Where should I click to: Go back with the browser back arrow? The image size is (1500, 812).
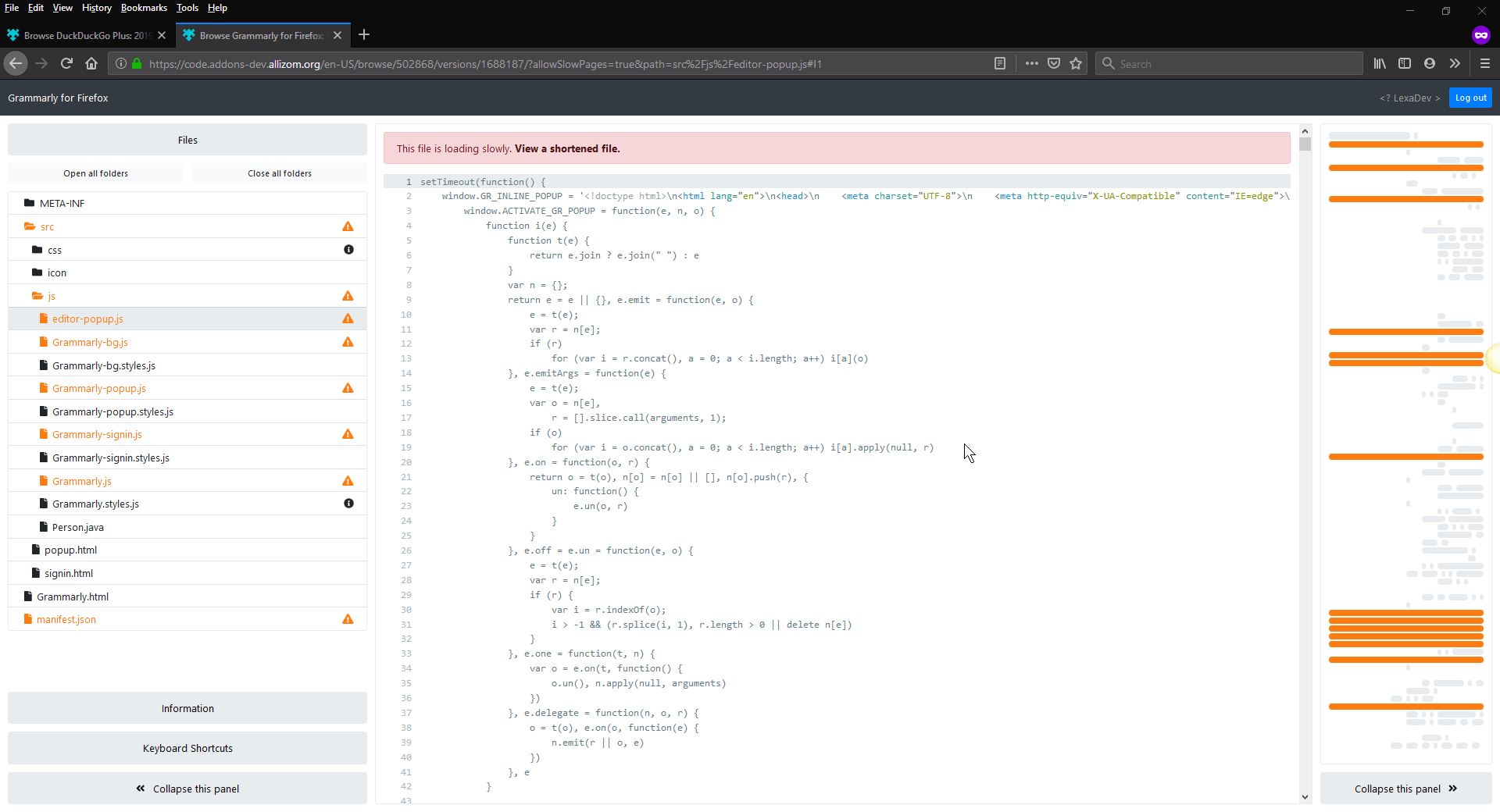(x=16, y=63)
